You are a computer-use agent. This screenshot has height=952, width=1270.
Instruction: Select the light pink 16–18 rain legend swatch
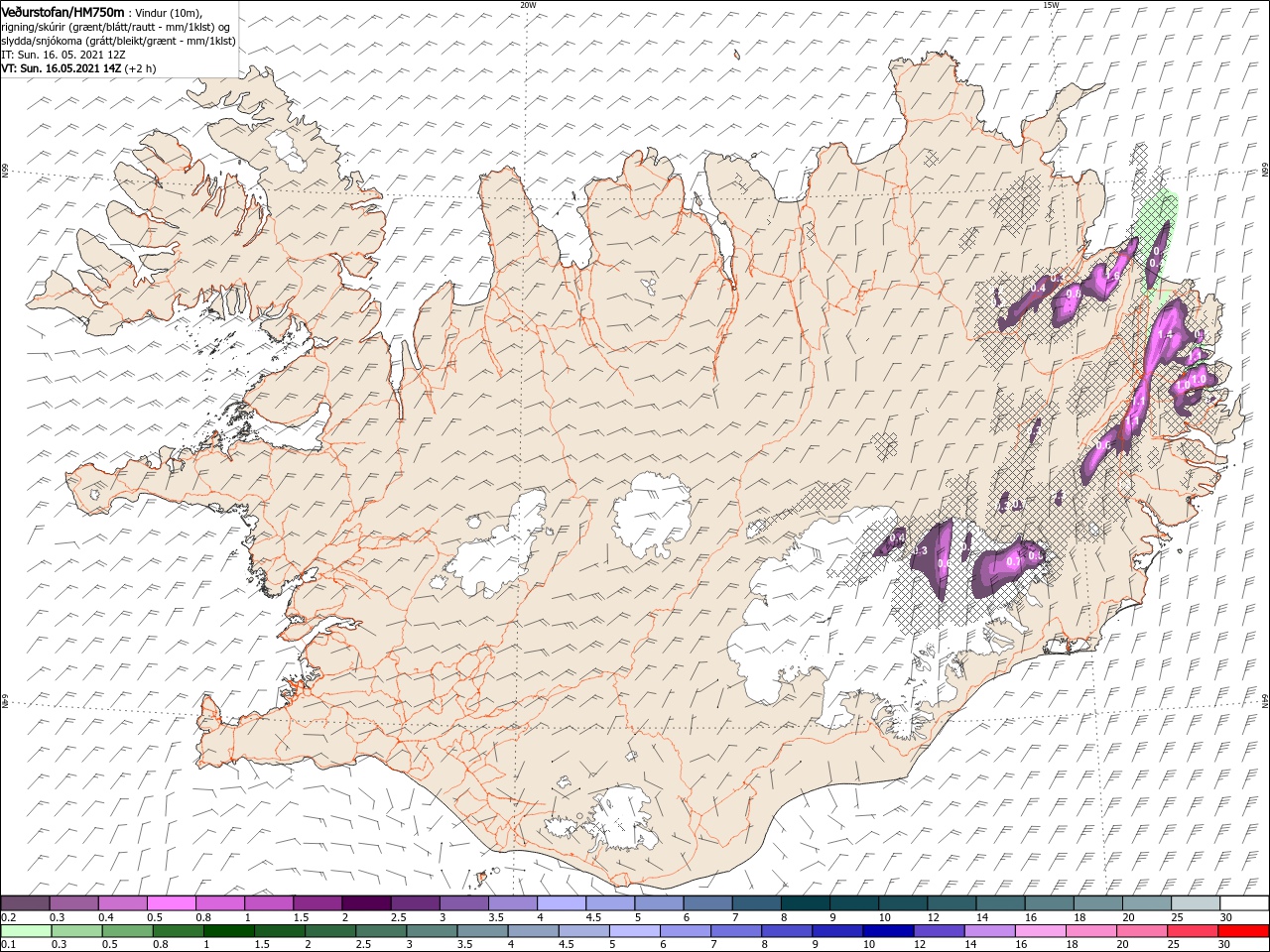1041,931
